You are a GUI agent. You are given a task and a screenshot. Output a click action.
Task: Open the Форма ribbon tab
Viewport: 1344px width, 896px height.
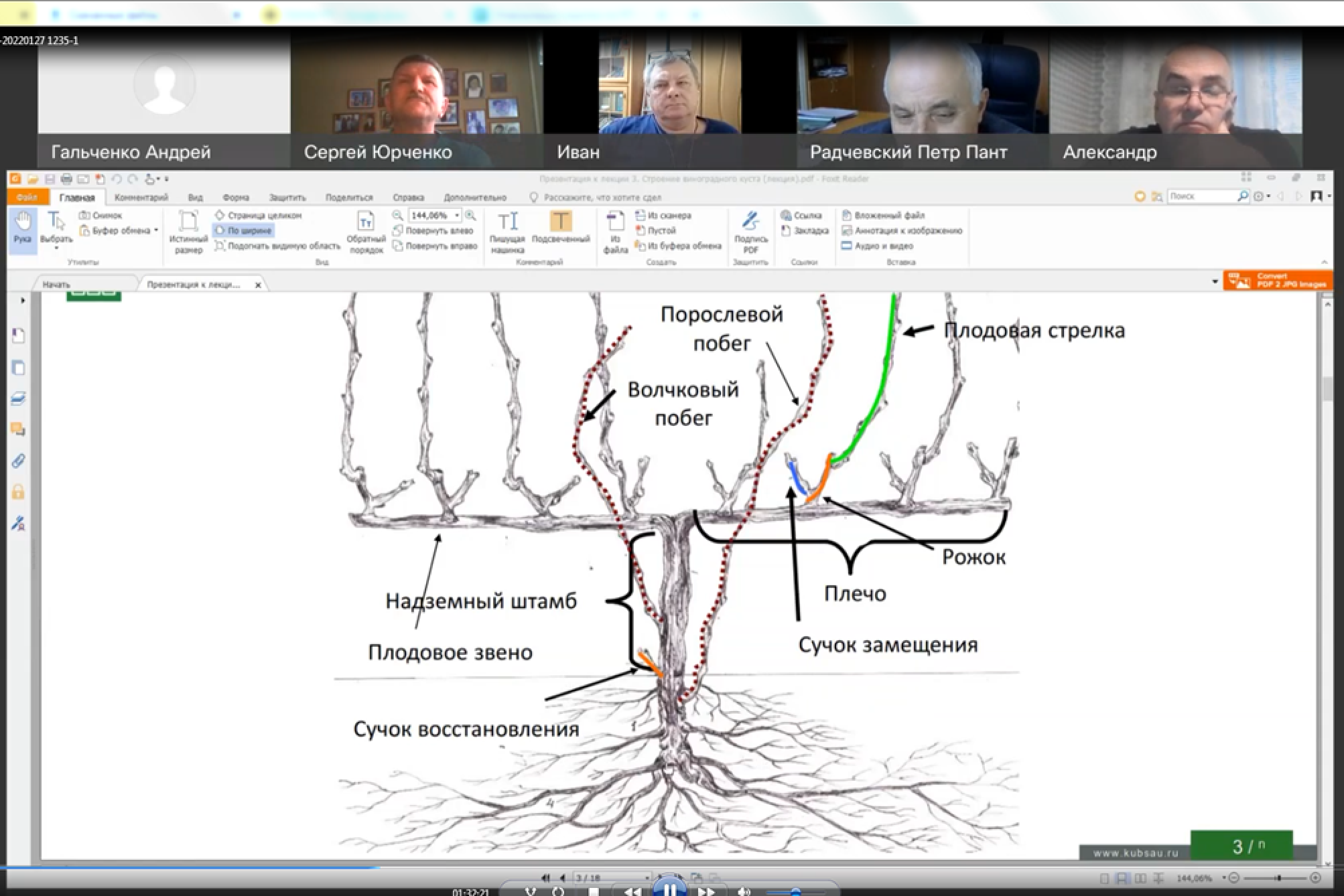pos(236,198)
